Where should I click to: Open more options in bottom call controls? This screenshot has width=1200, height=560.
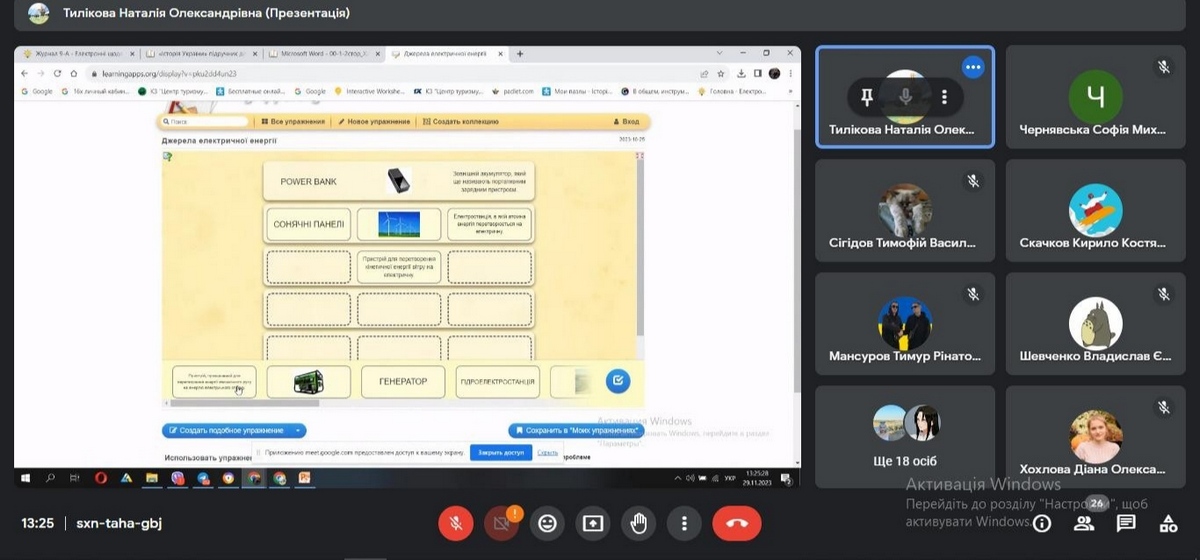(684, 523)
